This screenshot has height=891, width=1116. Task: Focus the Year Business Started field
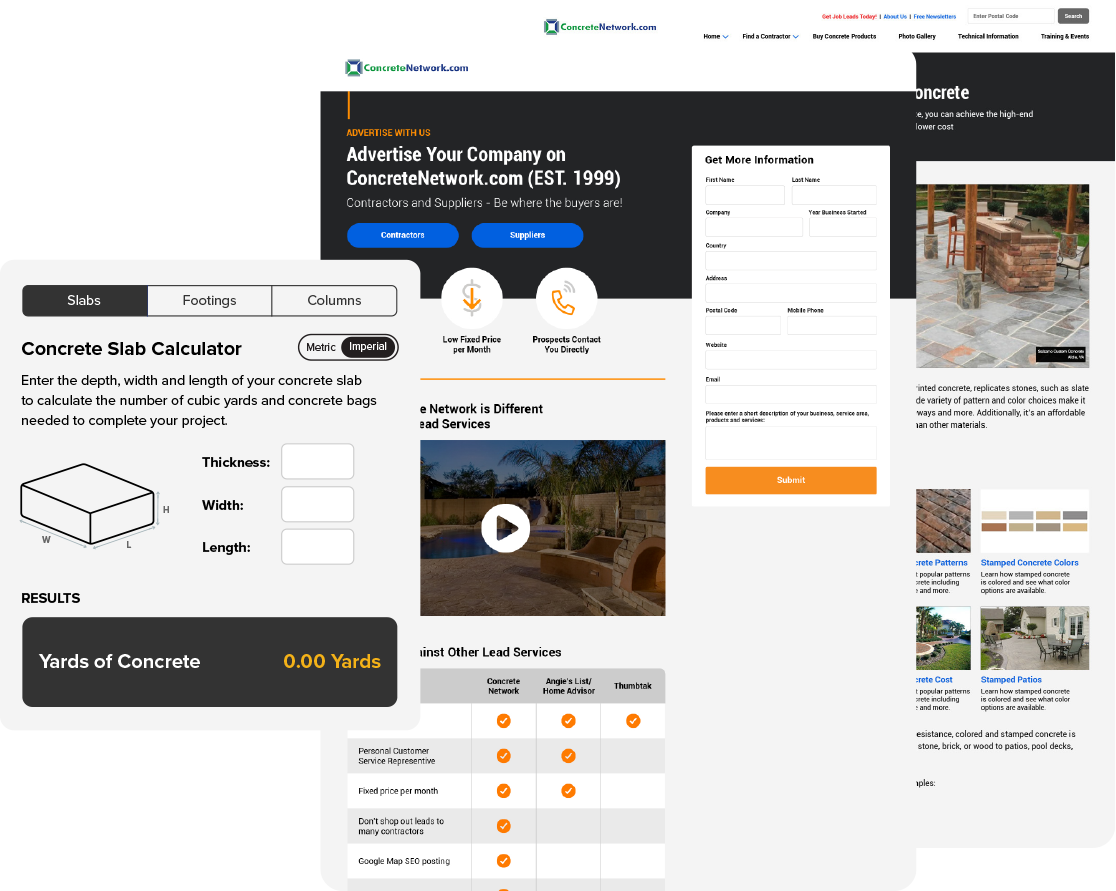(x=843, y=227)
